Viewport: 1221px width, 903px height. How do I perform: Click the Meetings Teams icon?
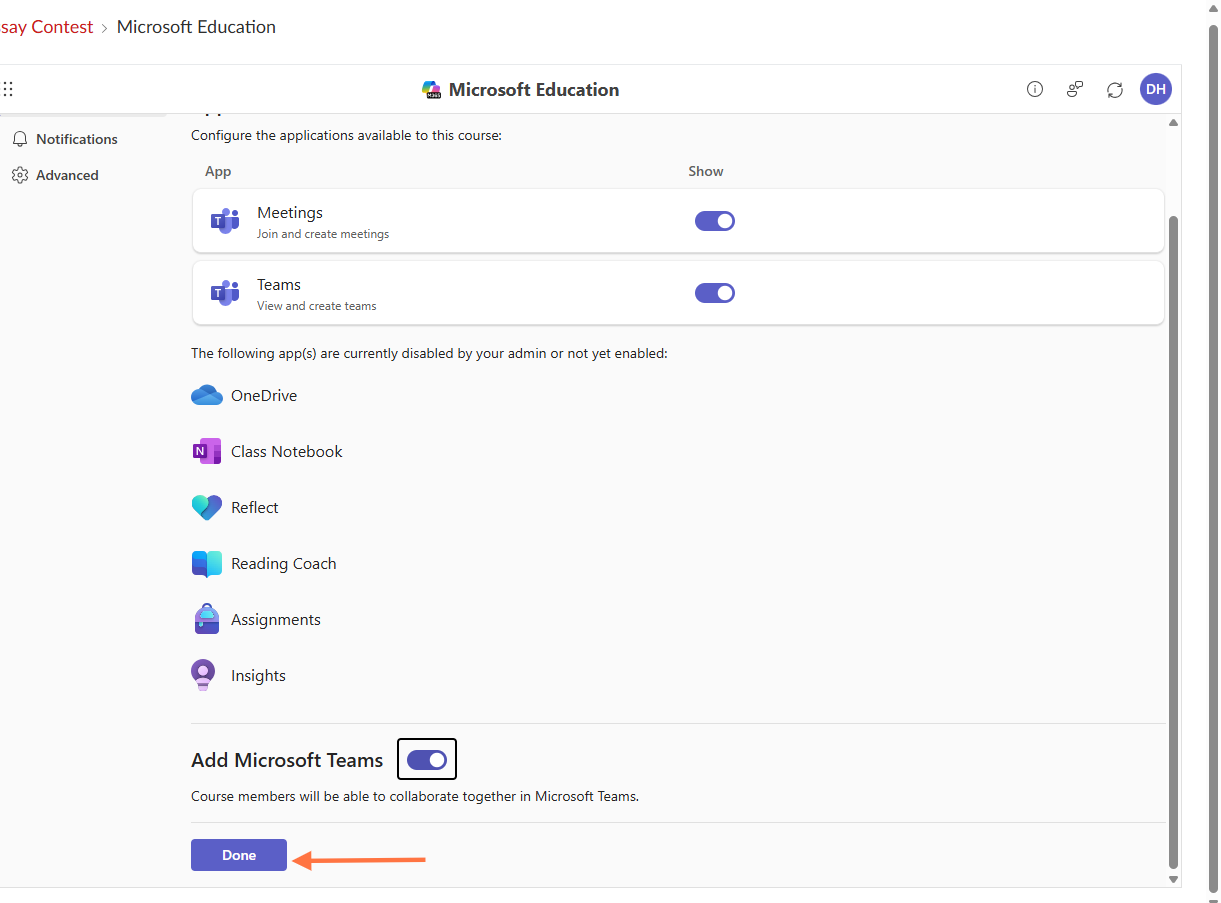click(x=225, y=221)
